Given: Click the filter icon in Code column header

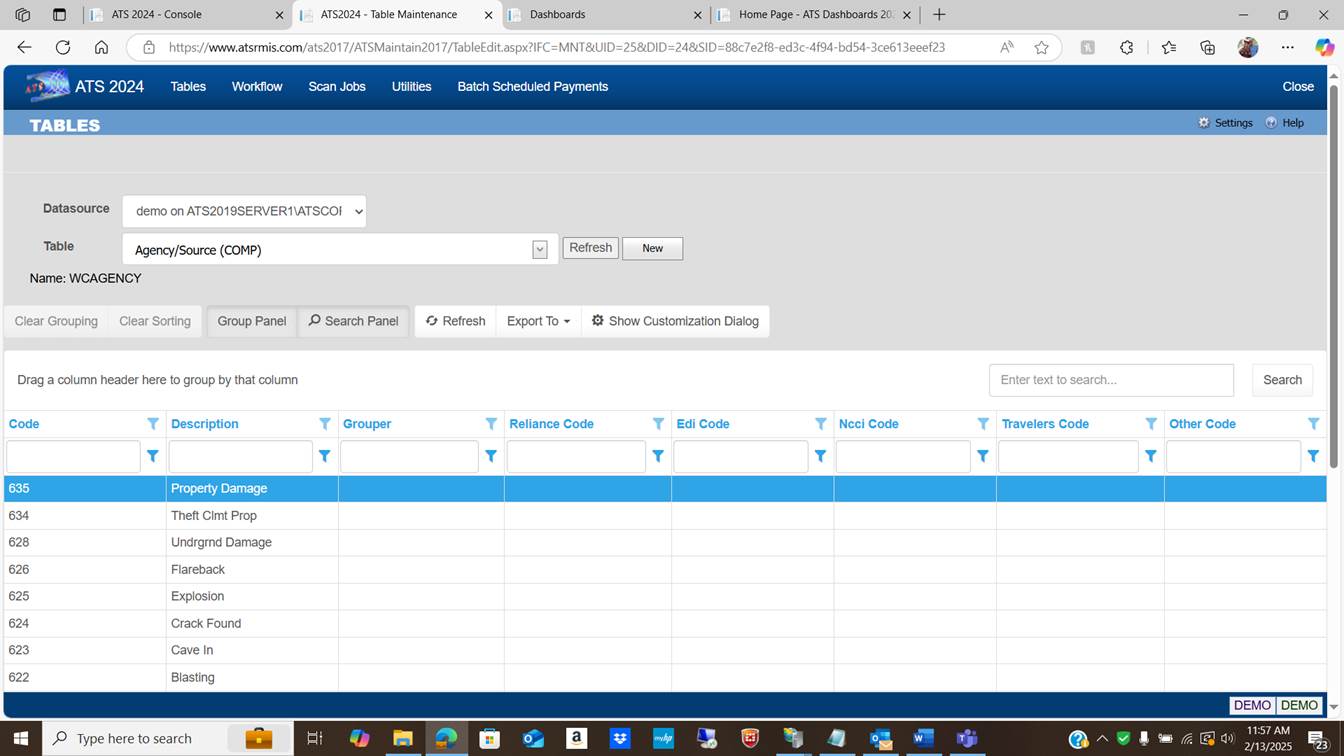Looking at the screenshot, I should (x=153, y=424).
